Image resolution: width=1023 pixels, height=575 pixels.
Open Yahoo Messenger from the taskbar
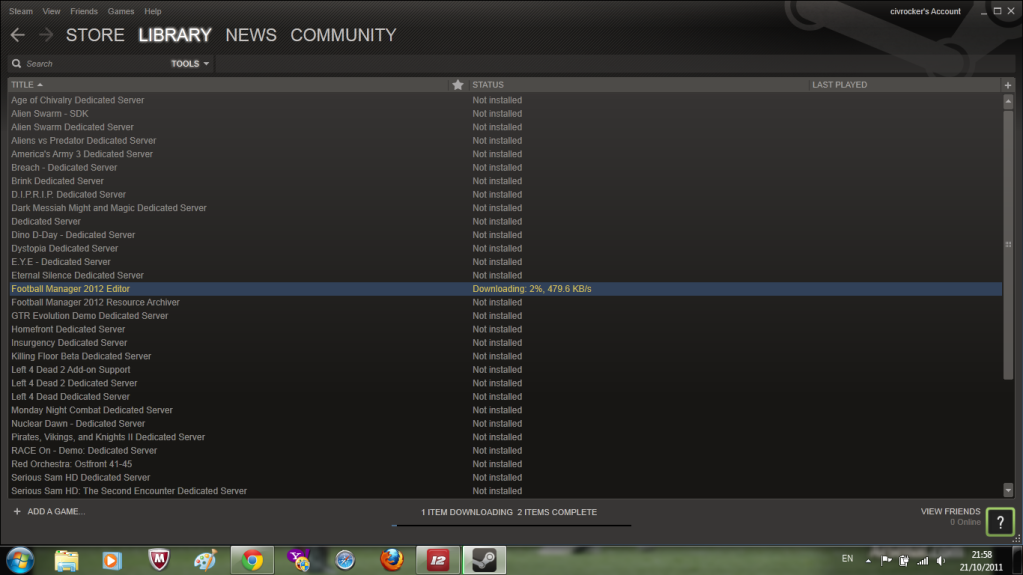[x=298, y=561]
